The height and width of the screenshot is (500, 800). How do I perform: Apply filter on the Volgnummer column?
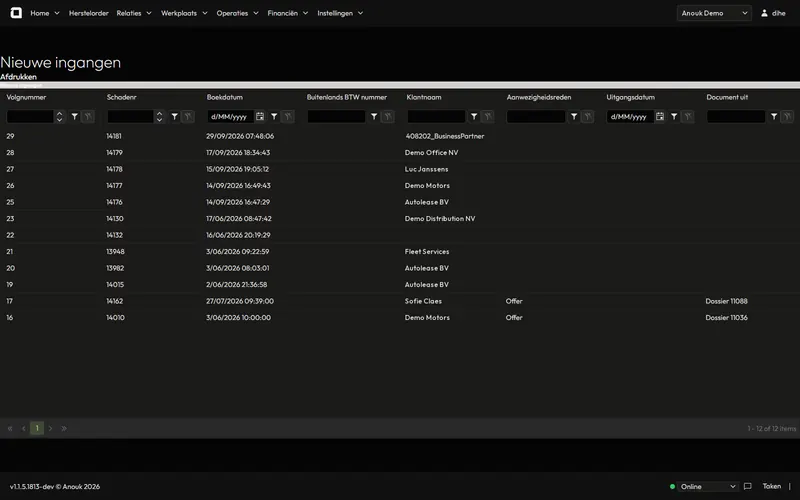pyautogui.click(x=74, y=117)
